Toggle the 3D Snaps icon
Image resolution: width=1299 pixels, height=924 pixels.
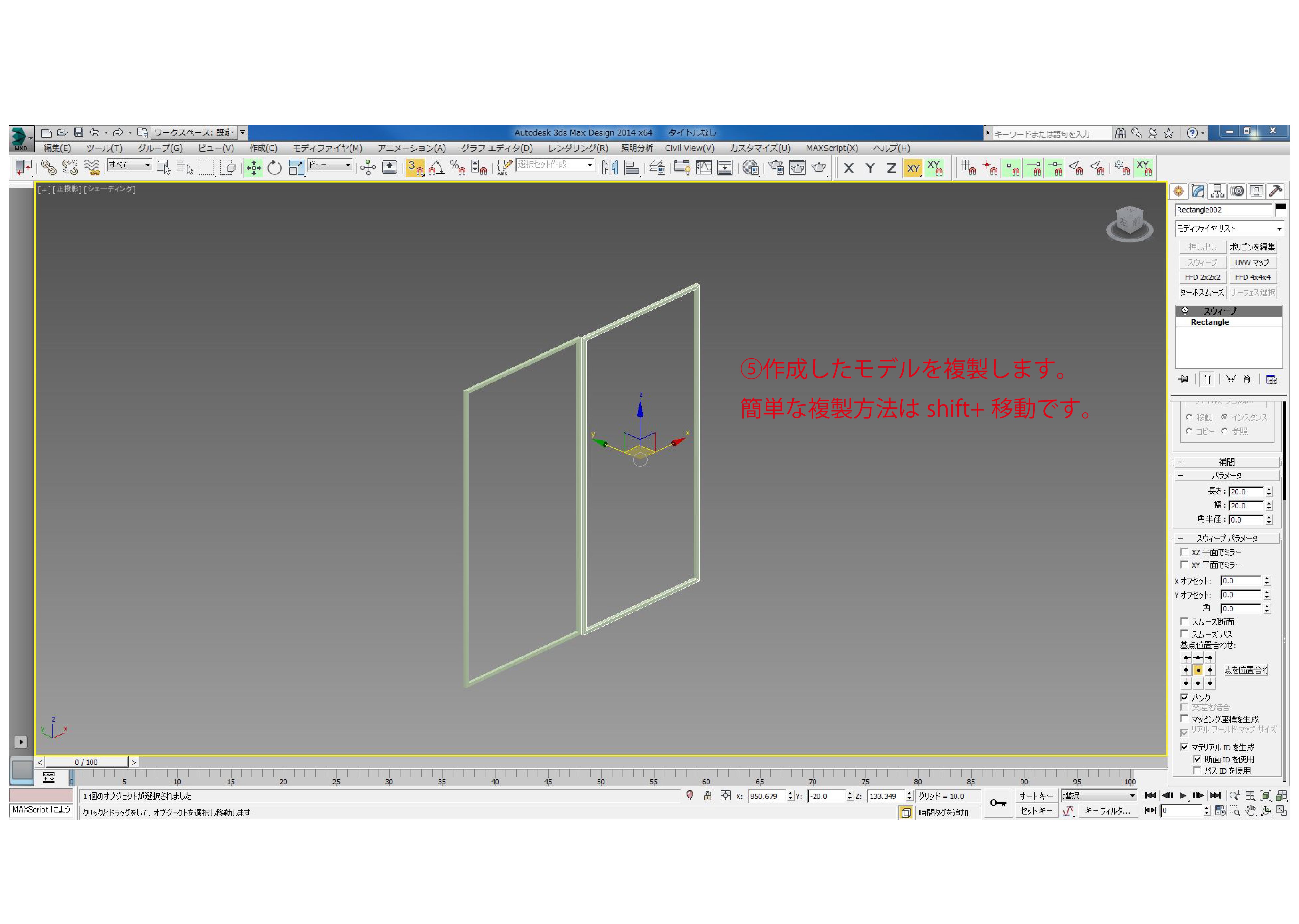point(415,168)
